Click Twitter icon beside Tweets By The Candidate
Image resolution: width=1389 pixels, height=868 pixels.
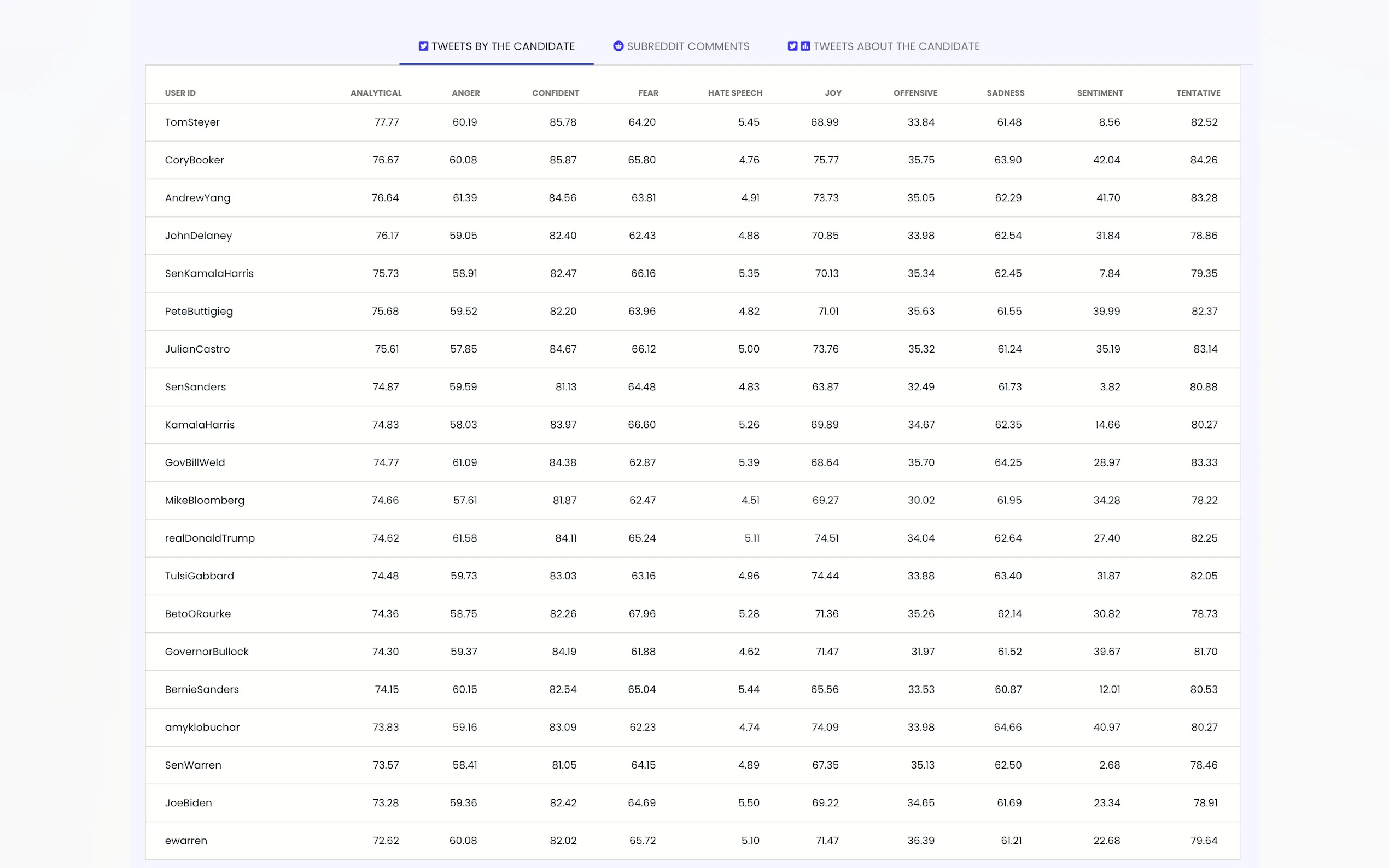[423, 46]
